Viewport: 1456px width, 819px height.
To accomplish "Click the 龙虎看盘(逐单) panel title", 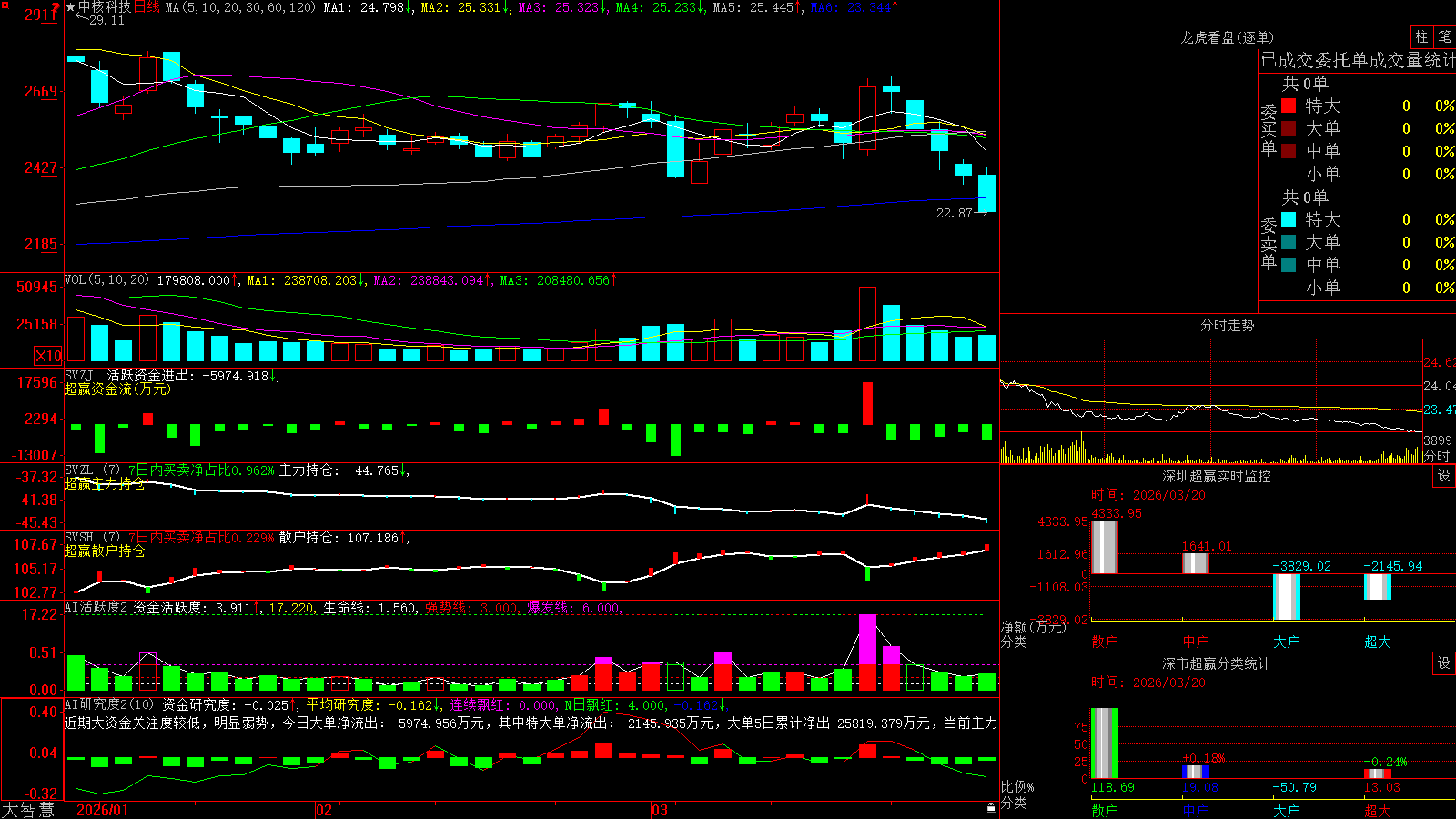I will 1227,37.
